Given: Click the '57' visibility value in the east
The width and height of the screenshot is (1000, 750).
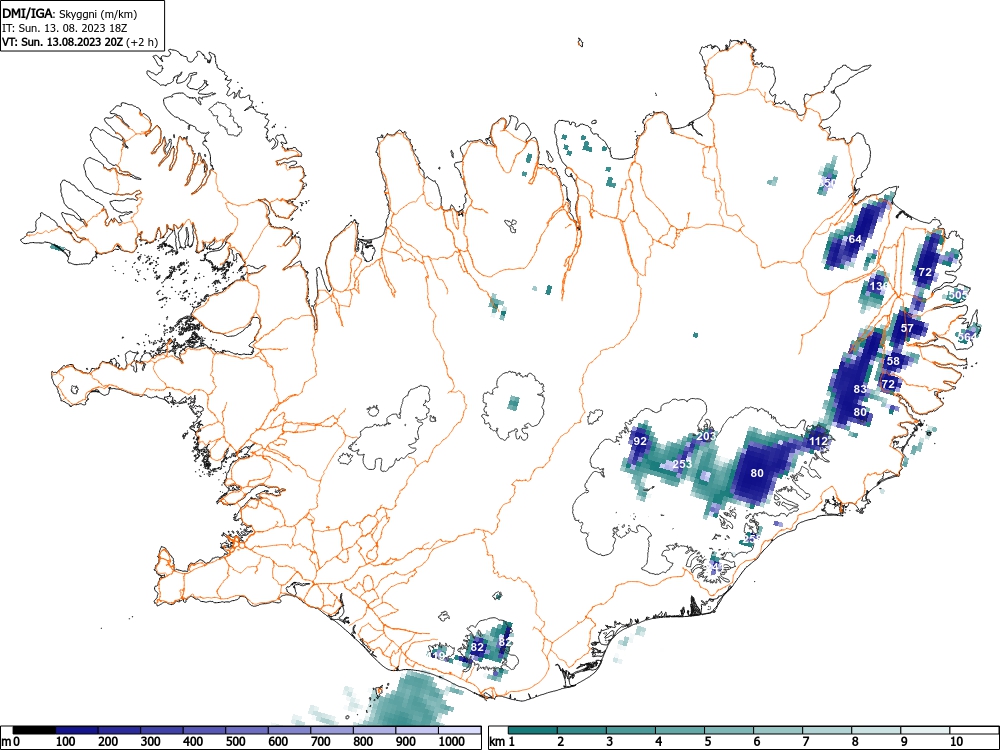Looking at the screenshot, I should click(907, 328).
